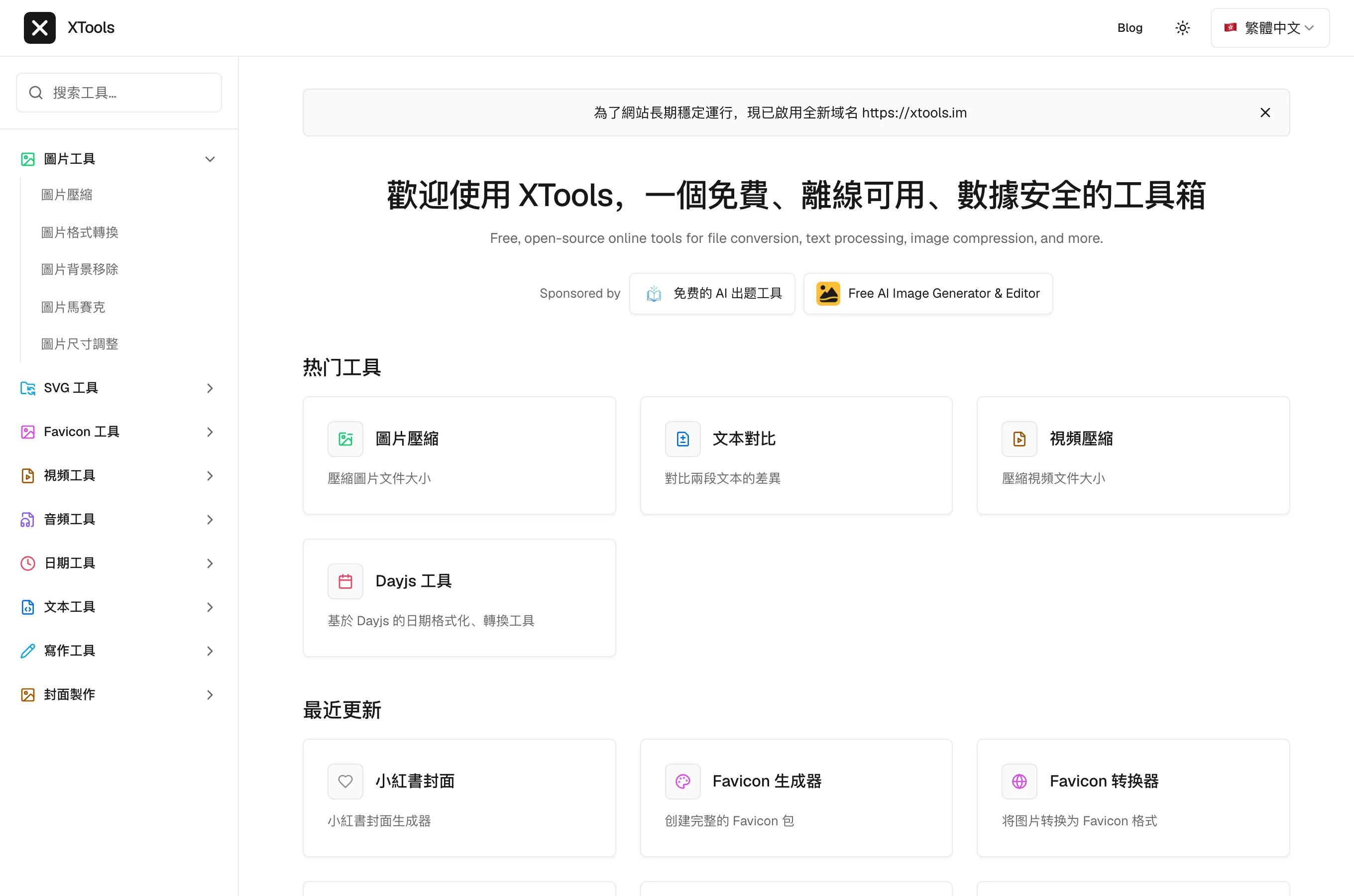
Task: Open the 免费的 AI 出题工具 sponsor link
Action: pyautogui.click(x=712, y=293)
